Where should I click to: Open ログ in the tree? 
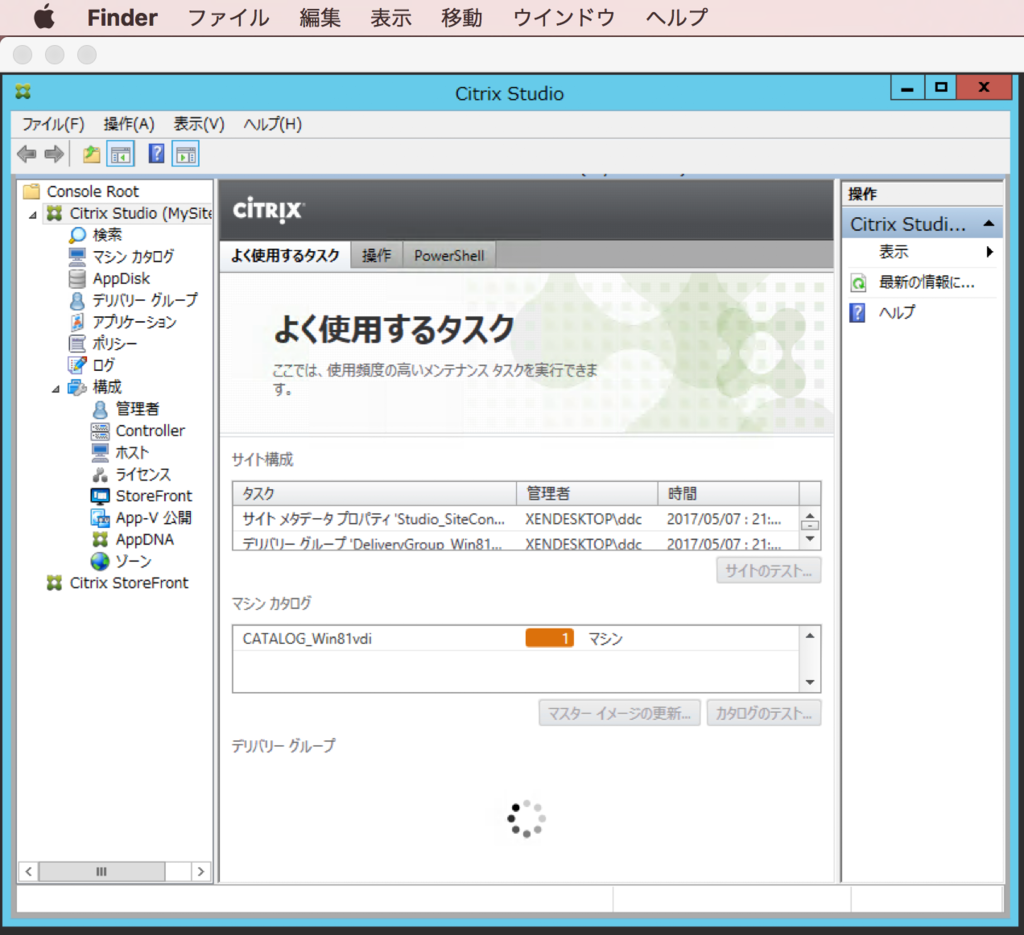coord(103,365)
